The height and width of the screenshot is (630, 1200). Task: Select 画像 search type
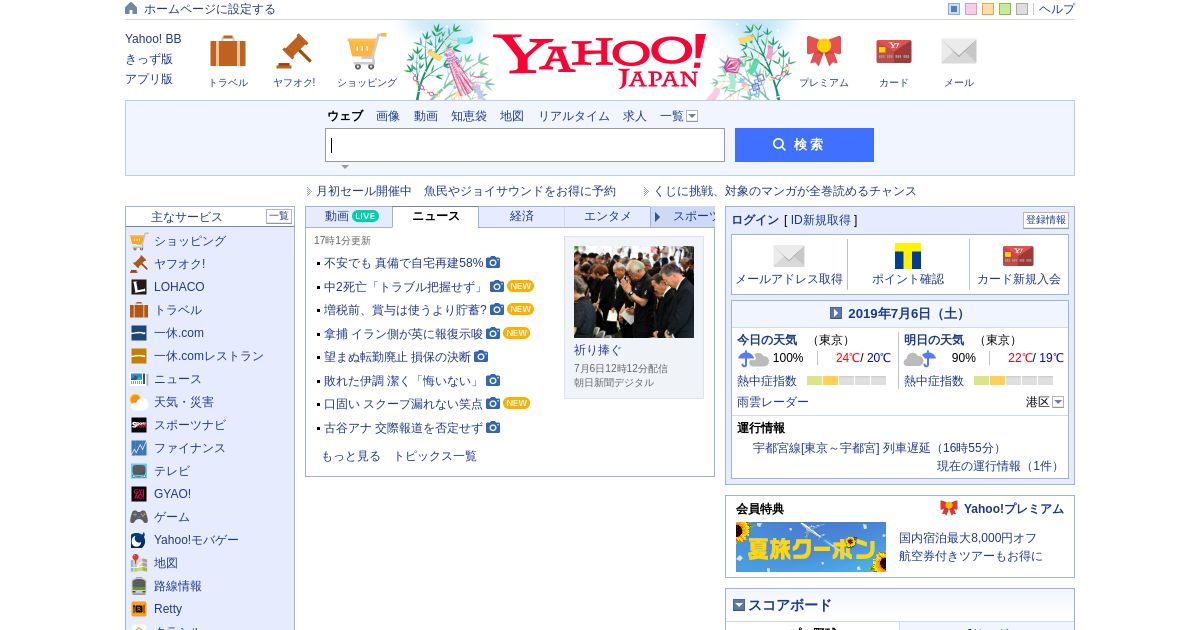388,116
